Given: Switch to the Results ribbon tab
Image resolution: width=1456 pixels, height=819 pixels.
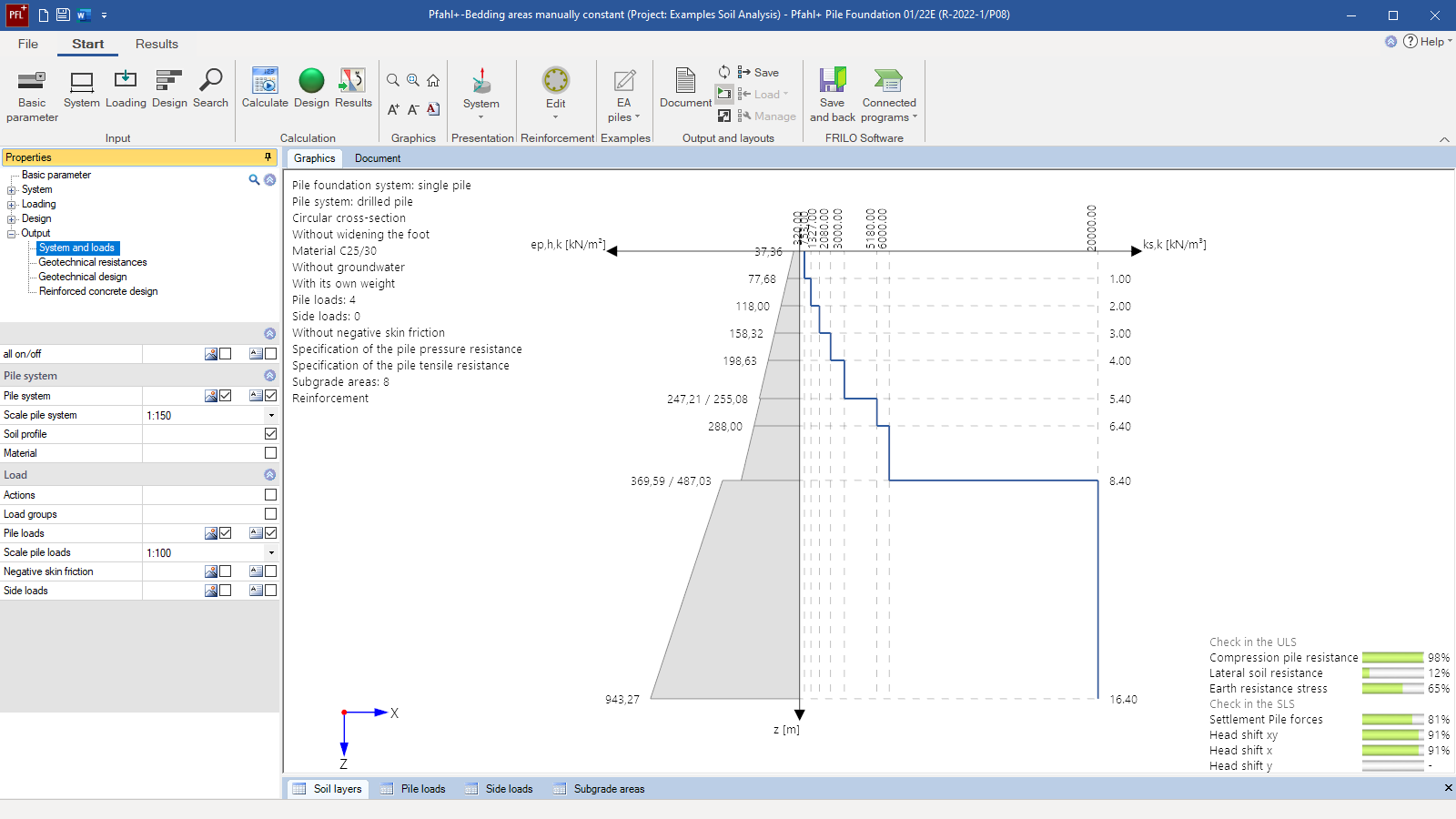Looking at the screenshot, I should (x=157, y=44).
